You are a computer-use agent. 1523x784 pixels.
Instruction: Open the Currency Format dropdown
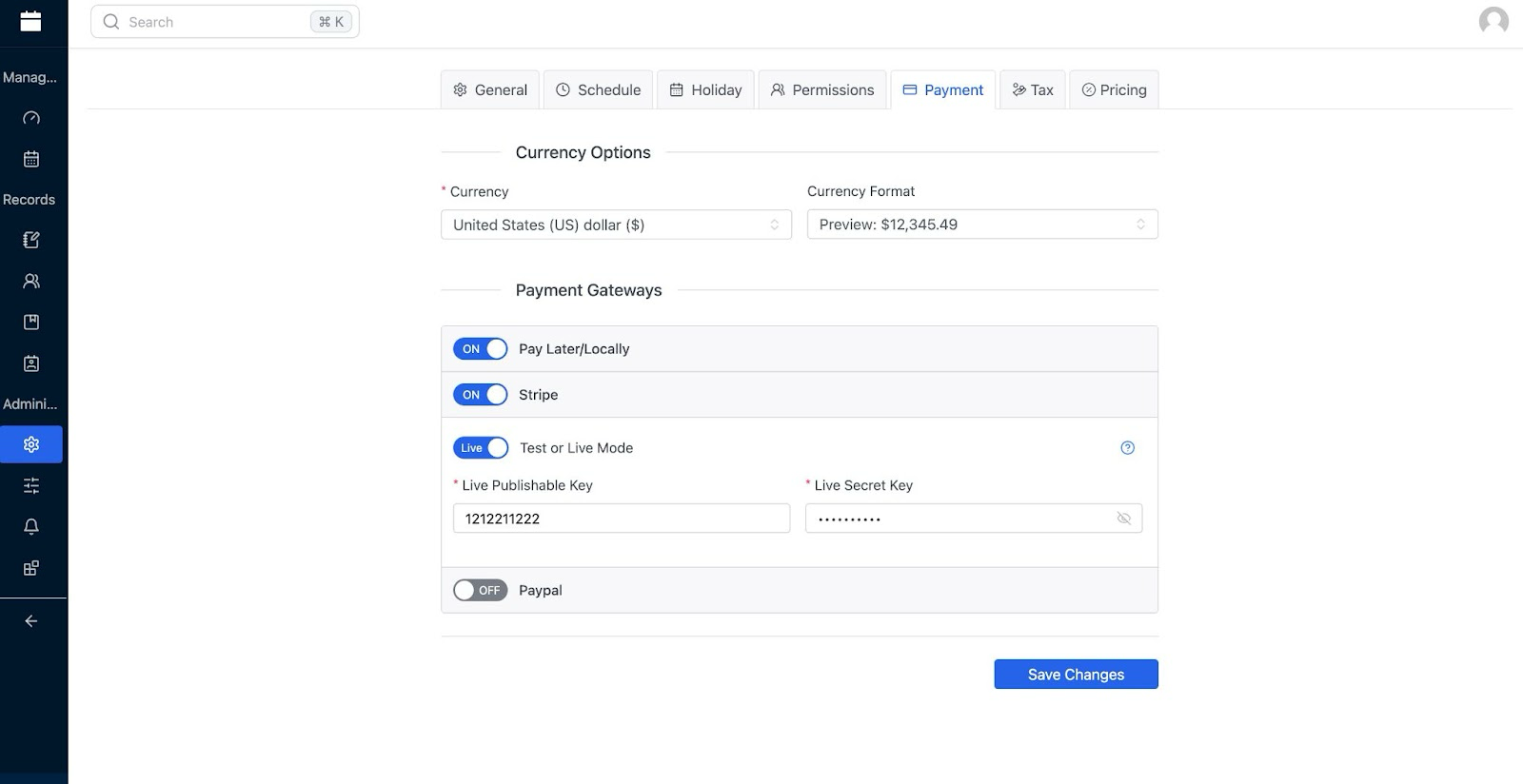(x=982, y=225)
